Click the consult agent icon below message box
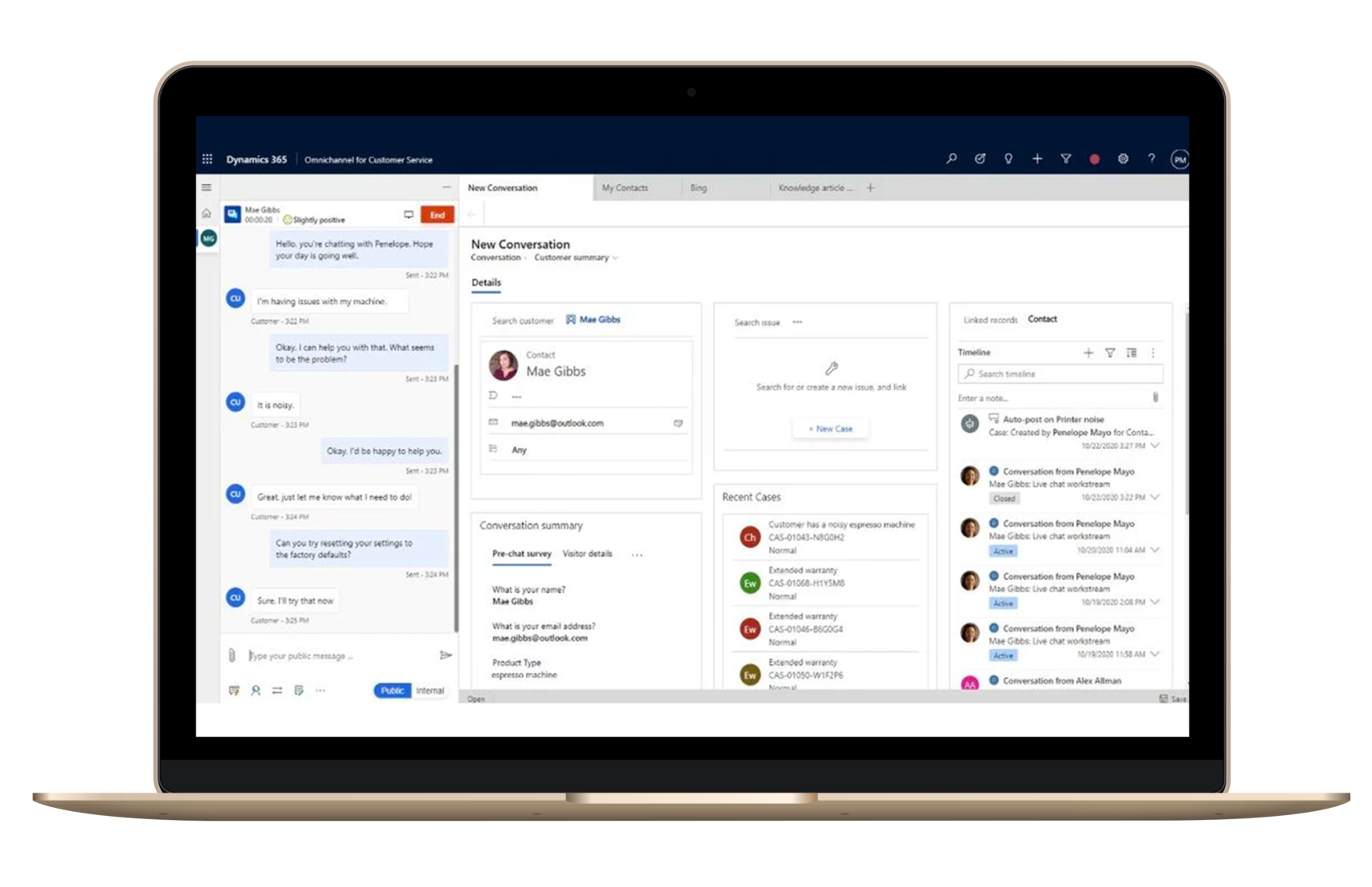The height and width of the screenshot is (887, 1372). tap(255, 691)
